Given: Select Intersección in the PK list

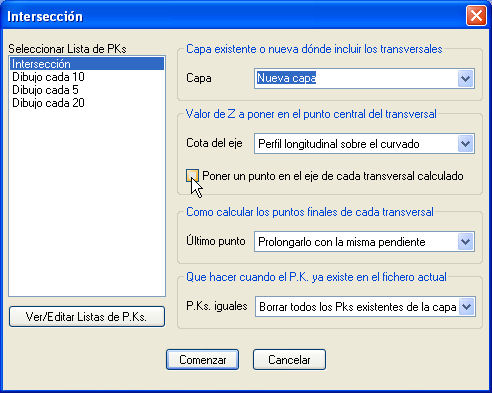Looking at the screenshot, I should click(x=87, y=64).
